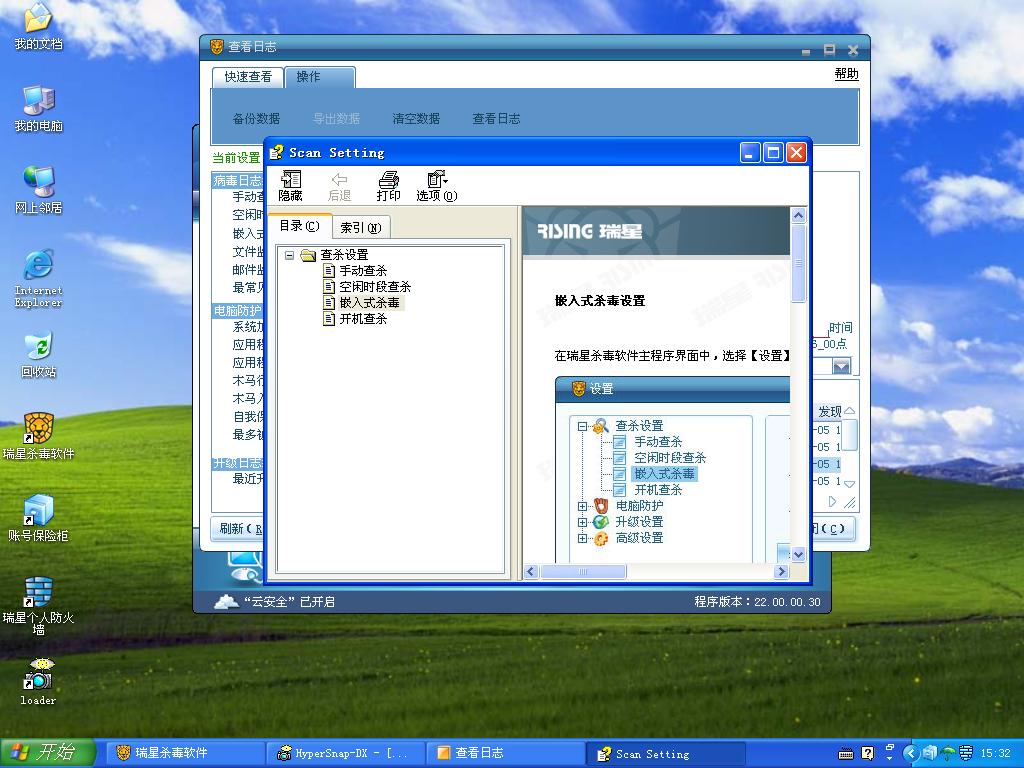Click the 帮助 link in the log window
The width and height of the screenshot is (1024, 768).
coord(846,74)
